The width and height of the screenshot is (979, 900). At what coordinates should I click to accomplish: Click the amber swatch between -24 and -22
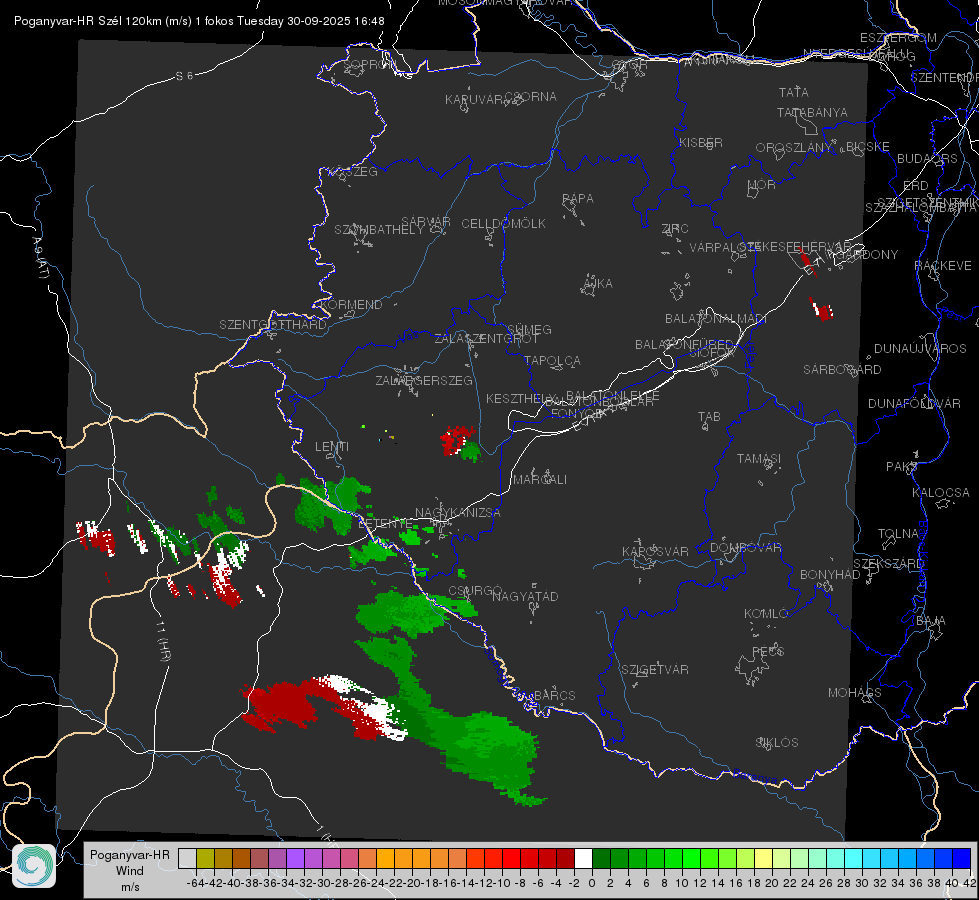[x=385, y=858]
